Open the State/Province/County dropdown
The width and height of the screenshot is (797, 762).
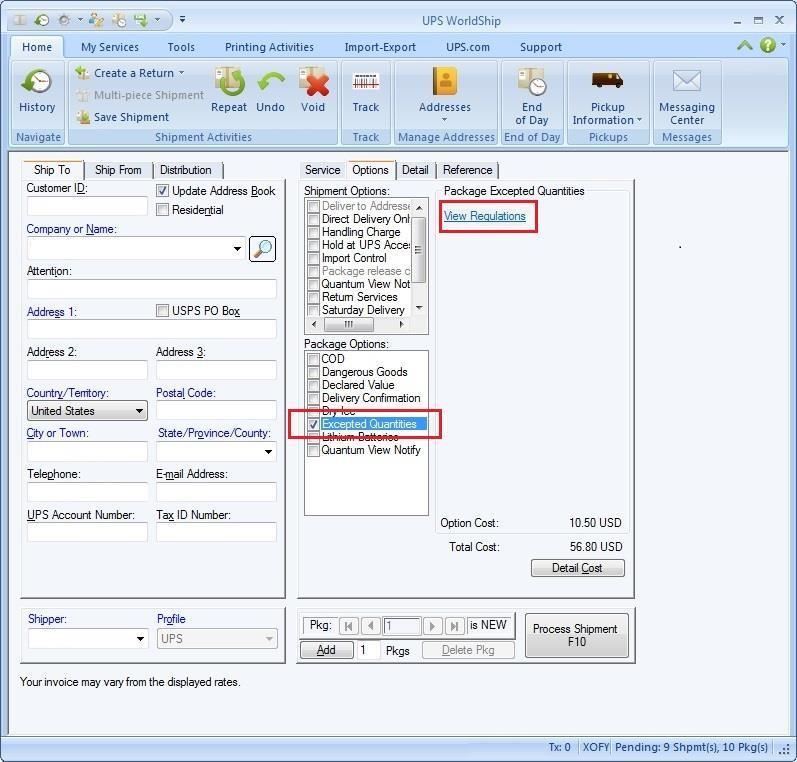(268, 451)
